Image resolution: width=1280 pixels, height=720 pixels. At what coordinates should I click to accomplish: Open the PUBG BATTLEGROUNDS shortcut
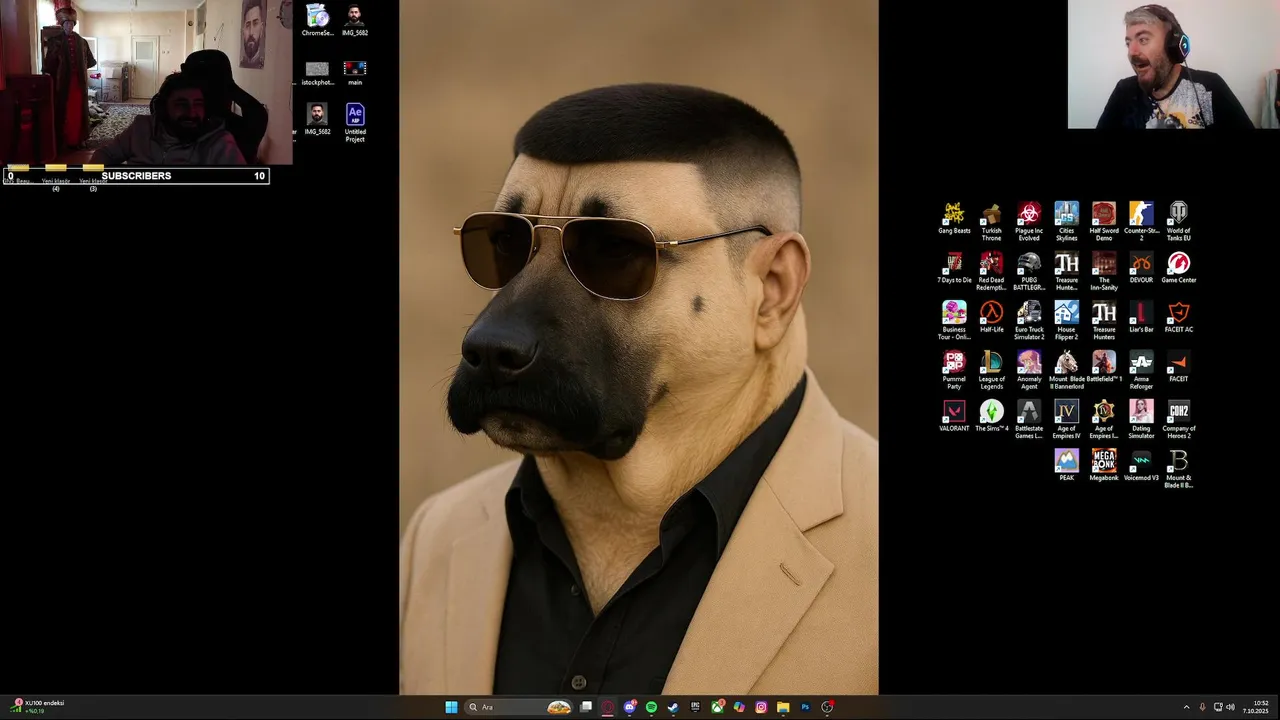[x=1029, y=271]
